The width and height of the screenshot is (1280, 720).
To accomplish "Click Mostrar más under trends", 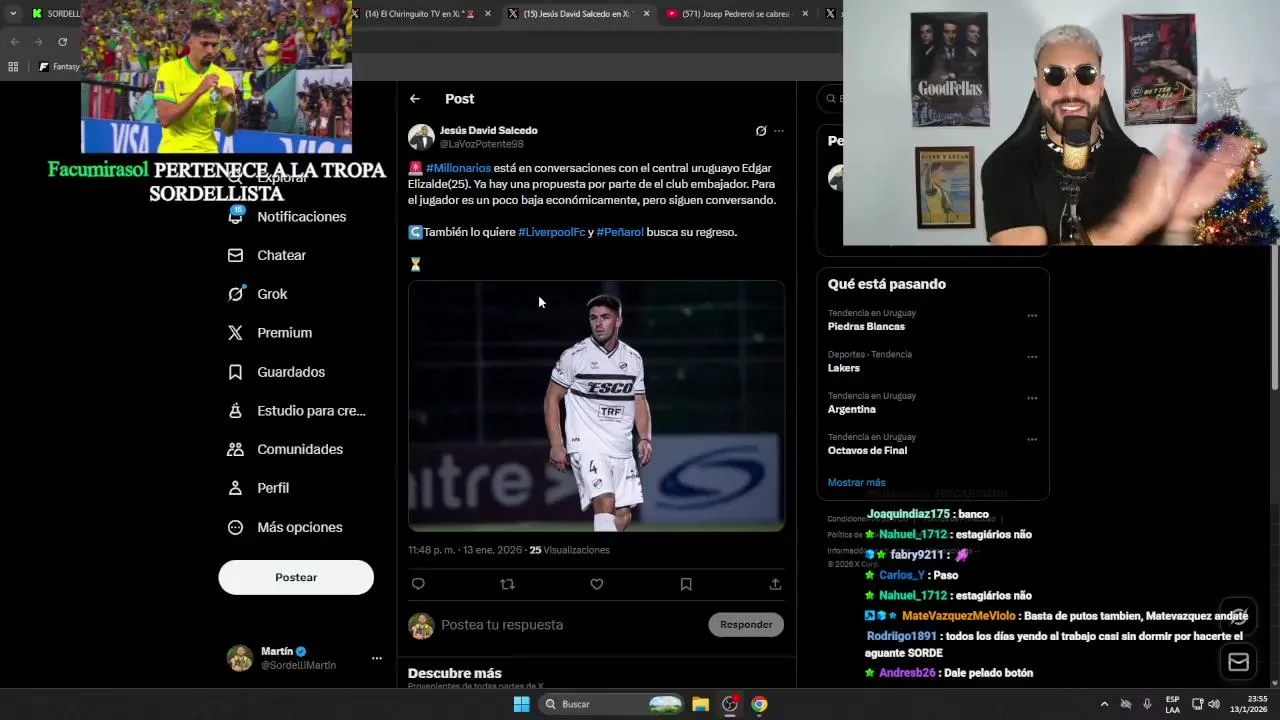I will (x=856, y=482).
